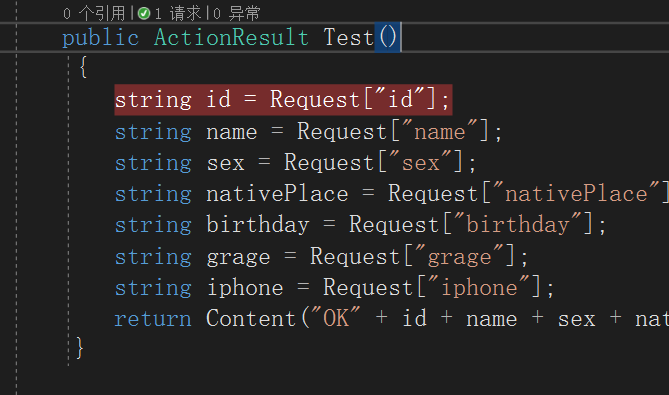Click the Test method name
Screen dimensions: 669x395
click(x=348, y=38)
